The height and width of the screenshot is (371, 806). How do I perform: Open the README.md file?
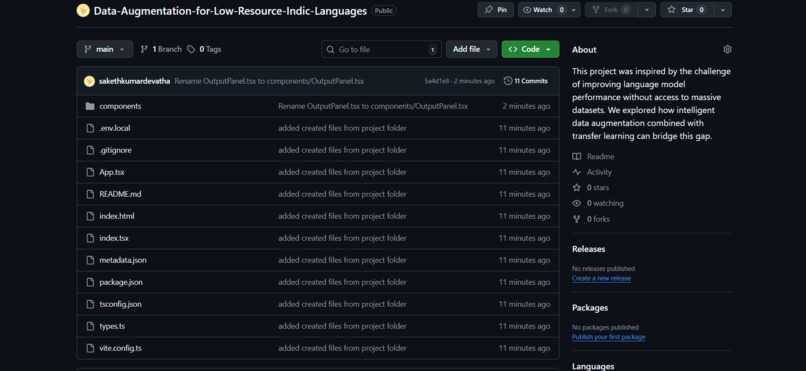[120, 194]
